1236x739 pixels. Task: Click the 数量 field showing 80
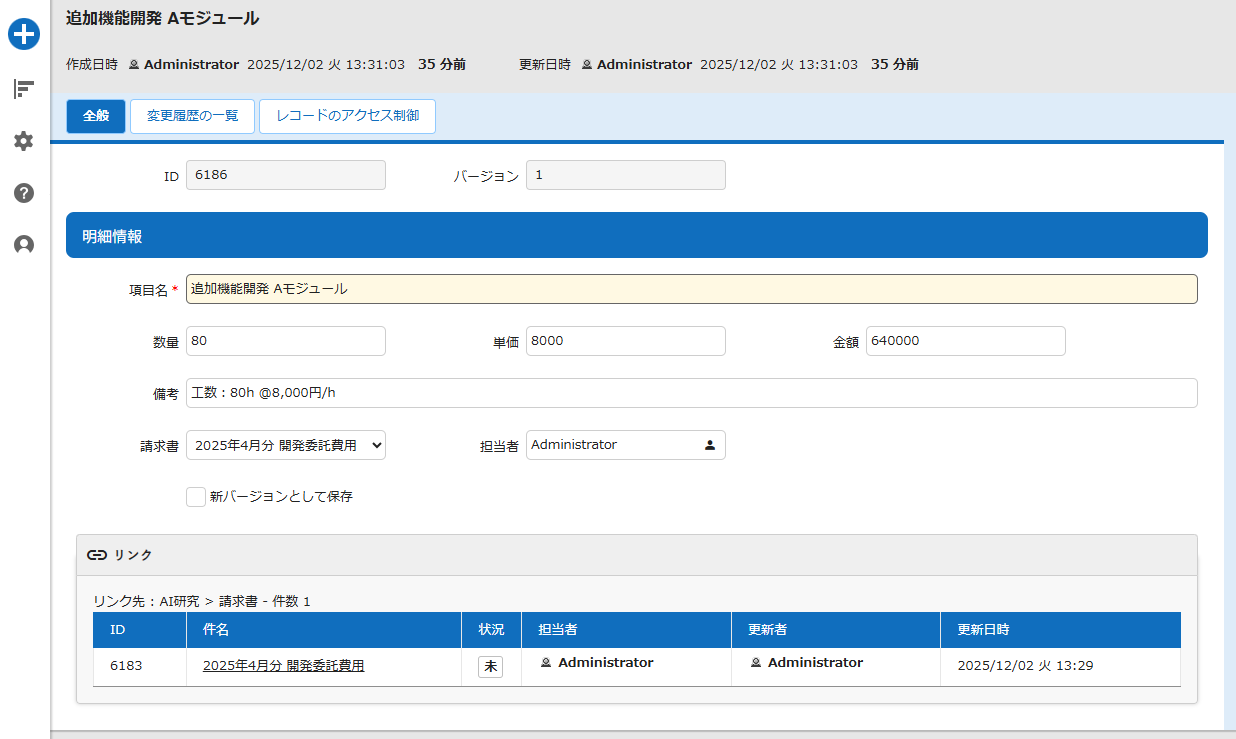[286, 341]
